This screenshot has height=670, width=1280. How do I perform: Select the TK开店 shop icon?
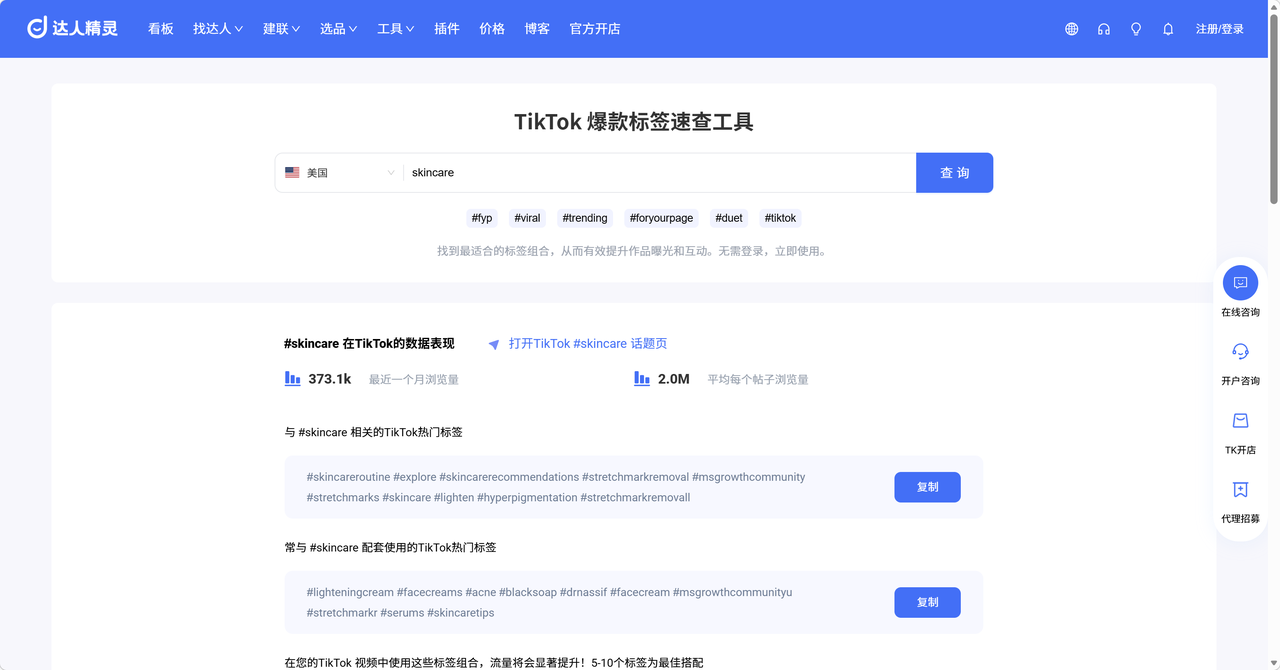(1240, 421)
